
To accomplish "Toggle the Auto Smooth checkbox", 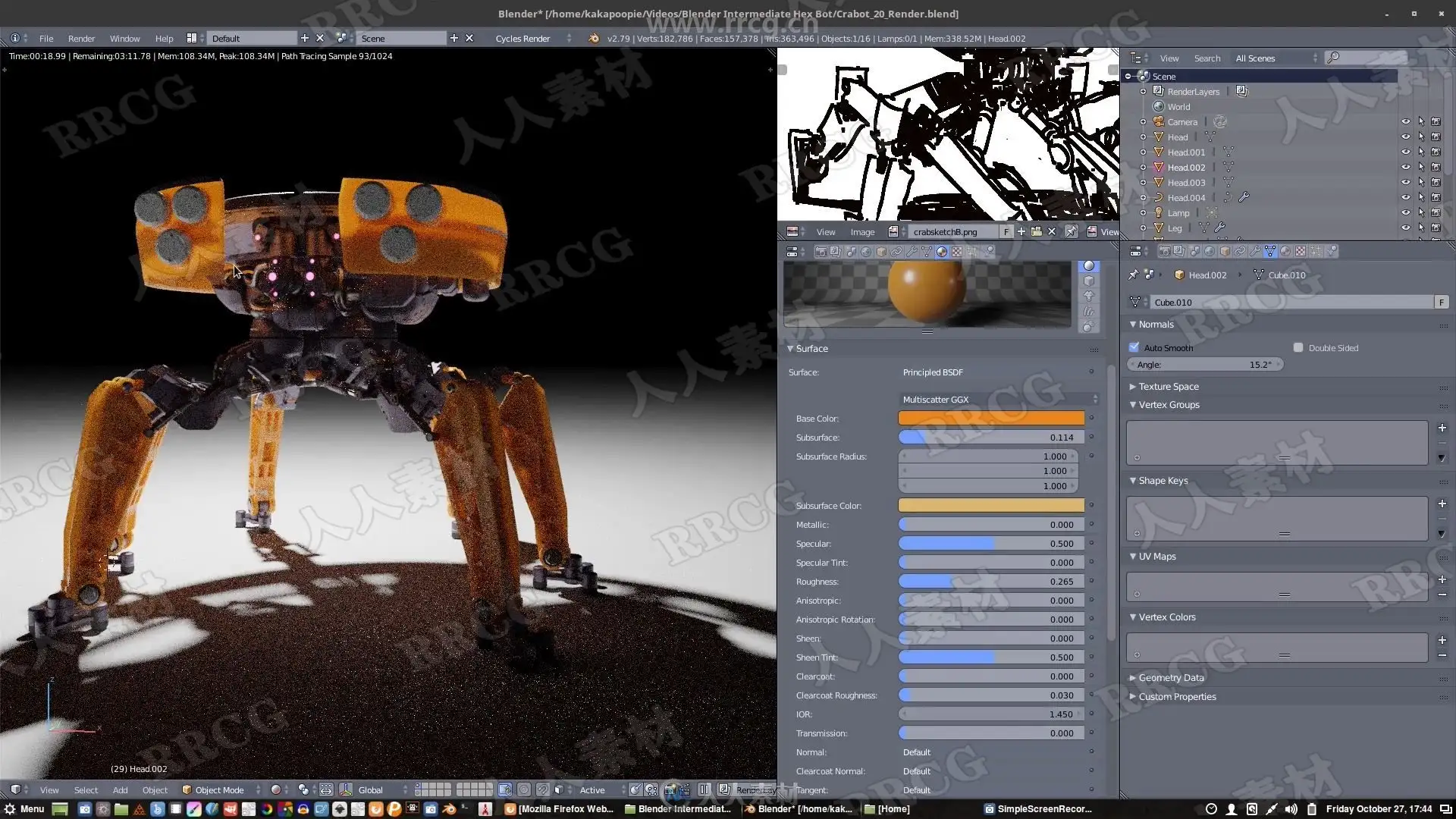I will pos(1134,347).
